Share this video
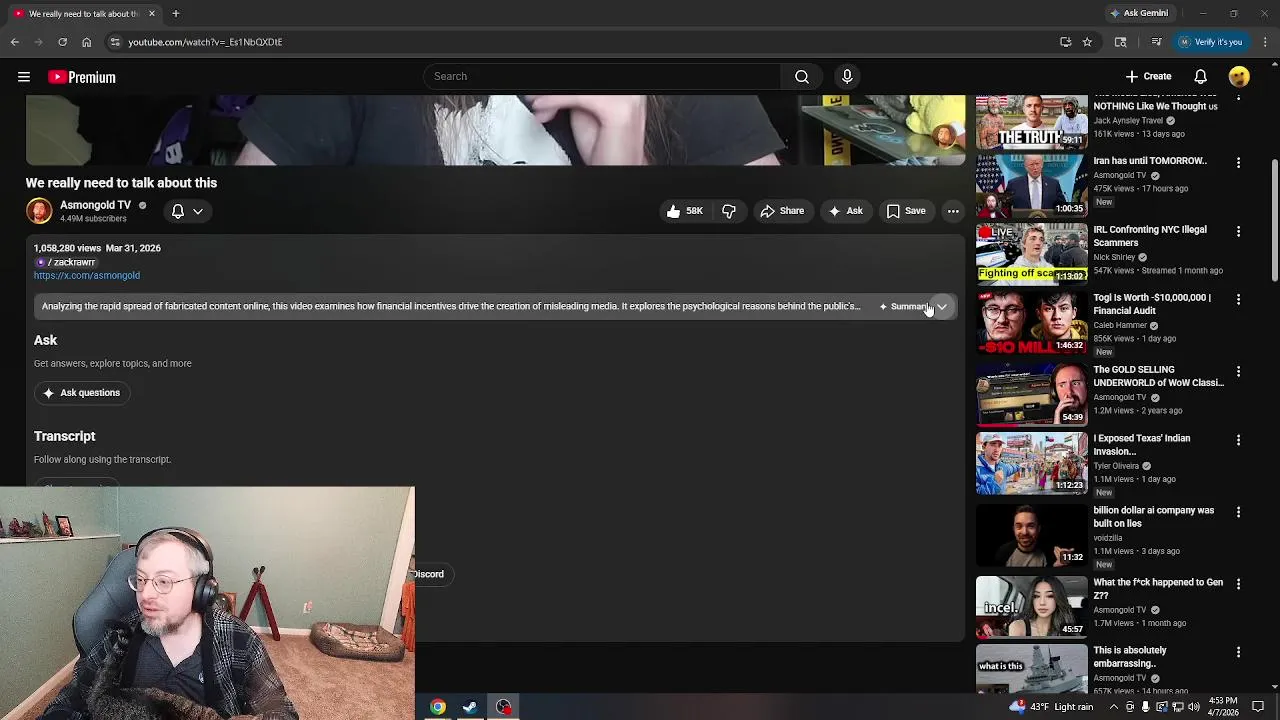 (782, 211)
